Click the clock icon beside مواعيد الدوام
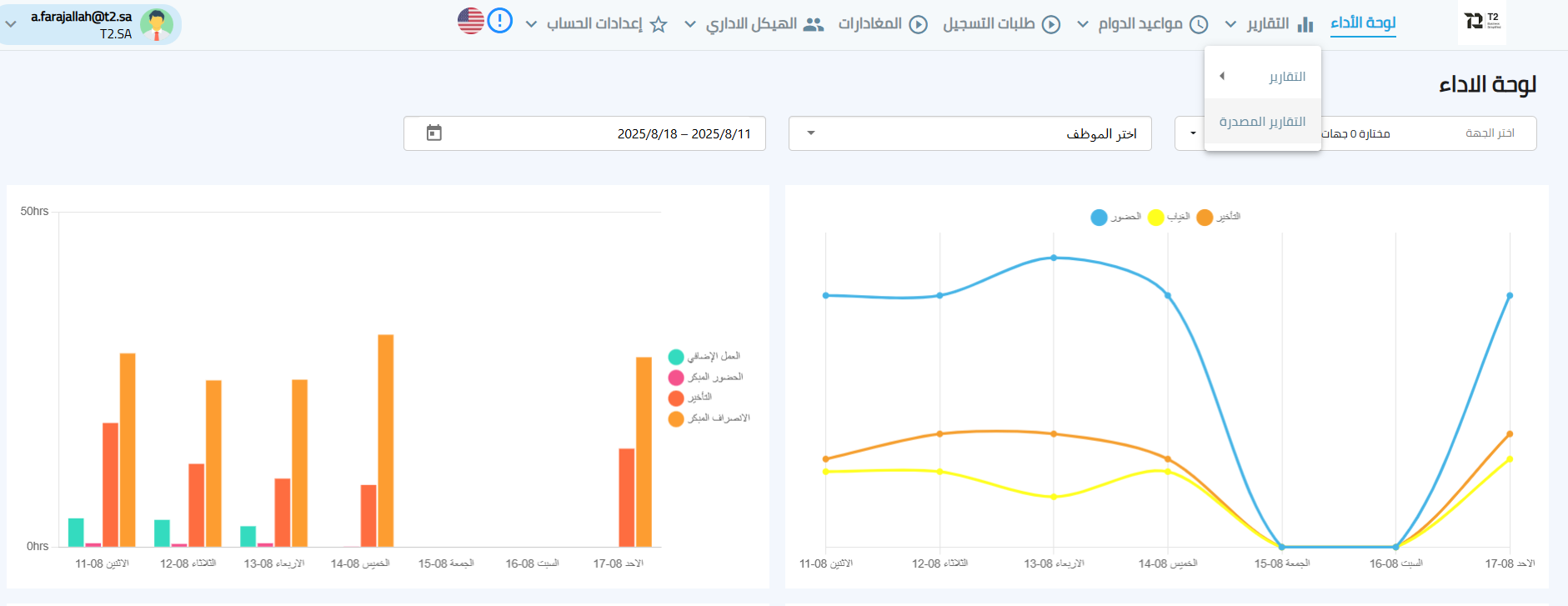1568x606 pixels. 1199,24
